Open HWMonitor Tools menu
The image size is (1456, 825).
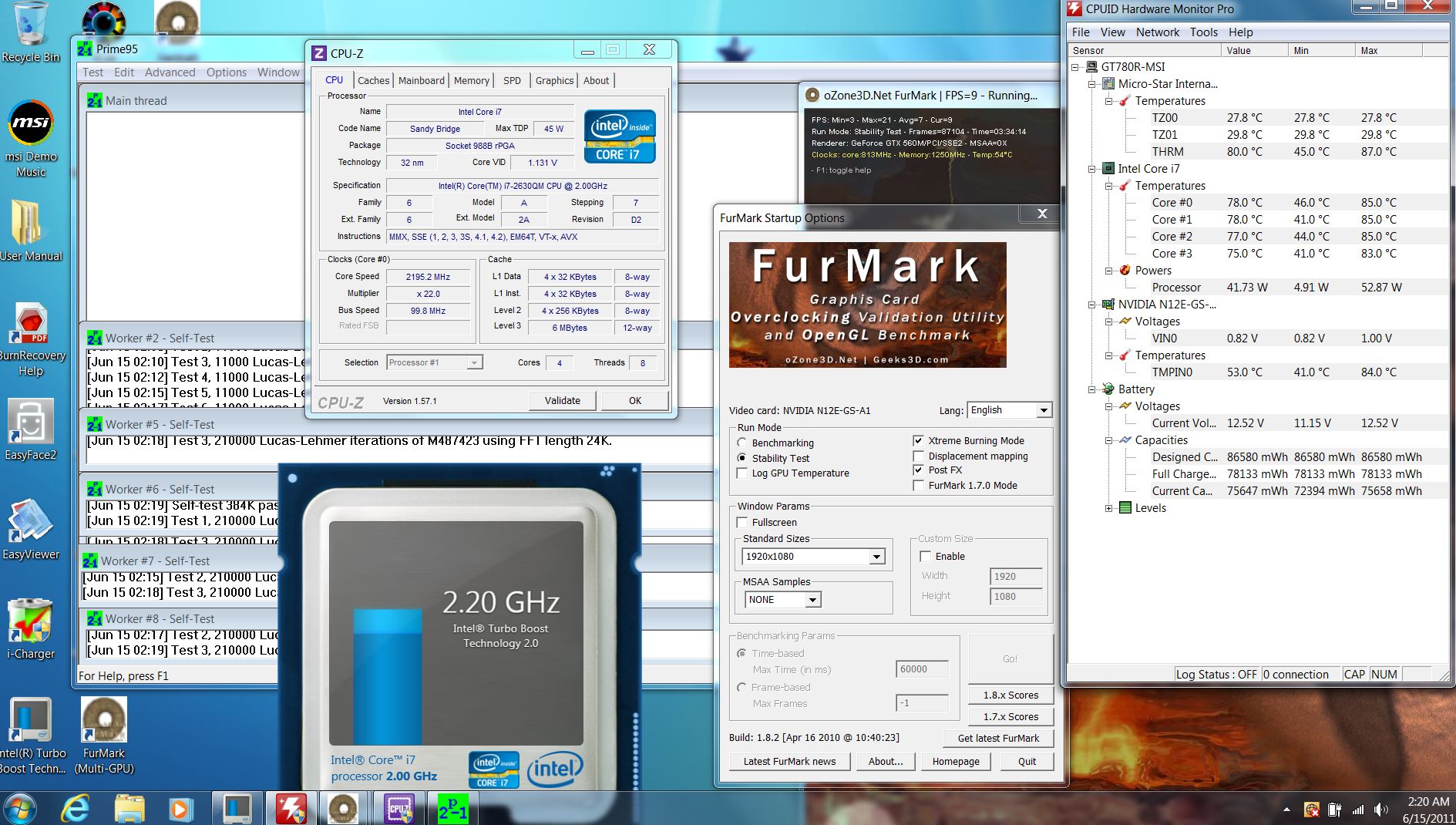(x=1203, y=32)
